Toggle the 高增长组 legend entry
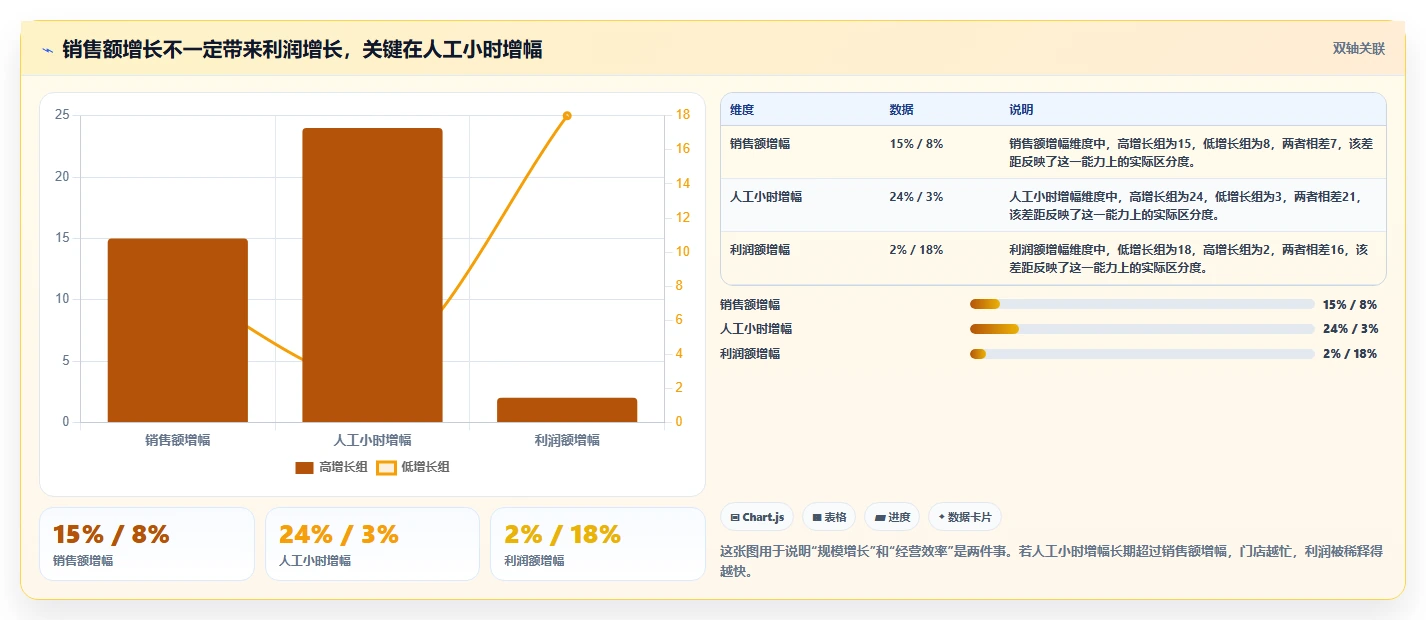The height and width of the screenshot is (620, 1426). pos(331,467)
